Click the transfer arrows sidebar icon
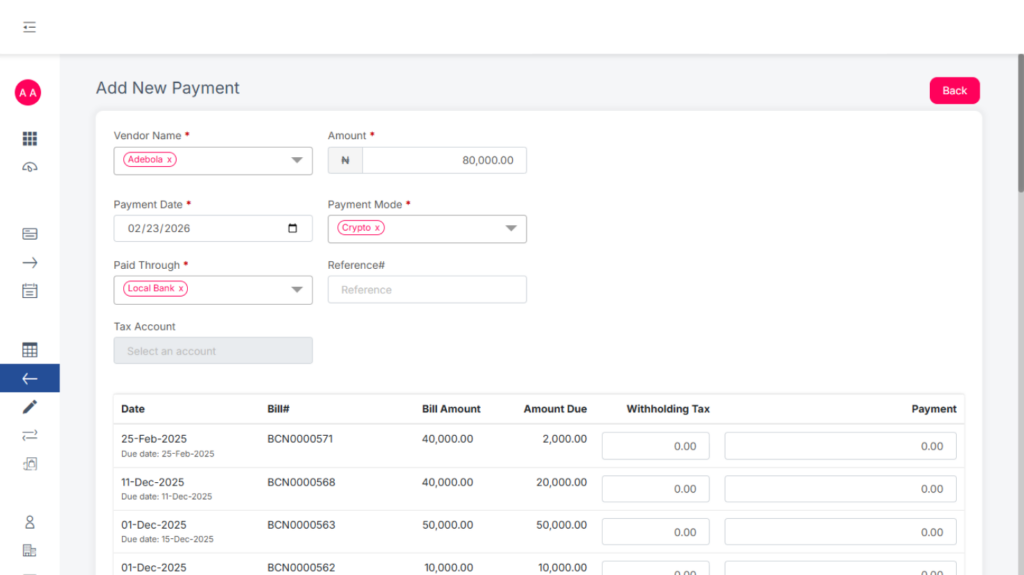 click(29, 435)
